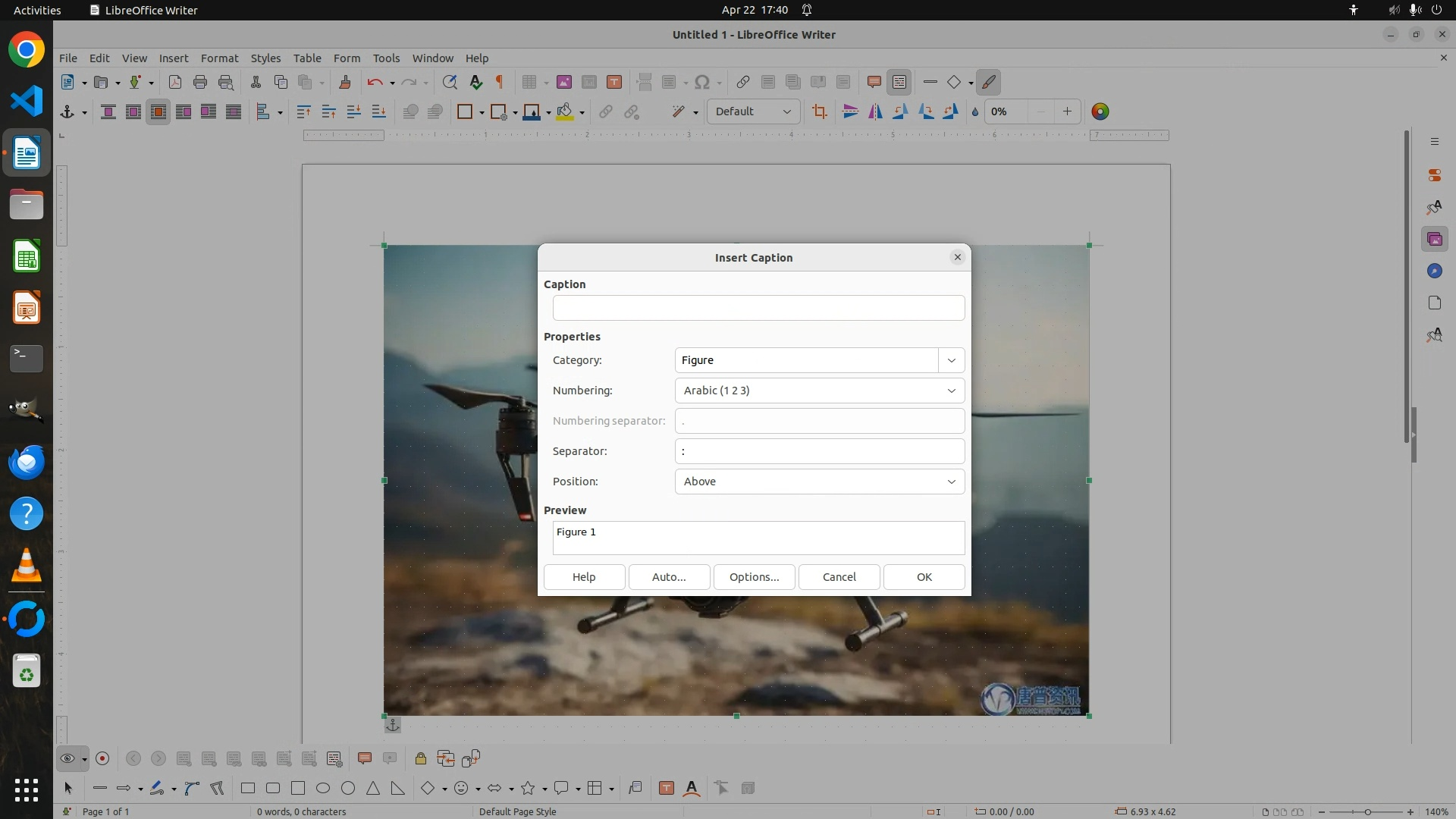Image resolution: width=1456 pixels, height=819 pixels.
Task: Open the sidebar Gallery panel icon
Action: (1434, 240)
